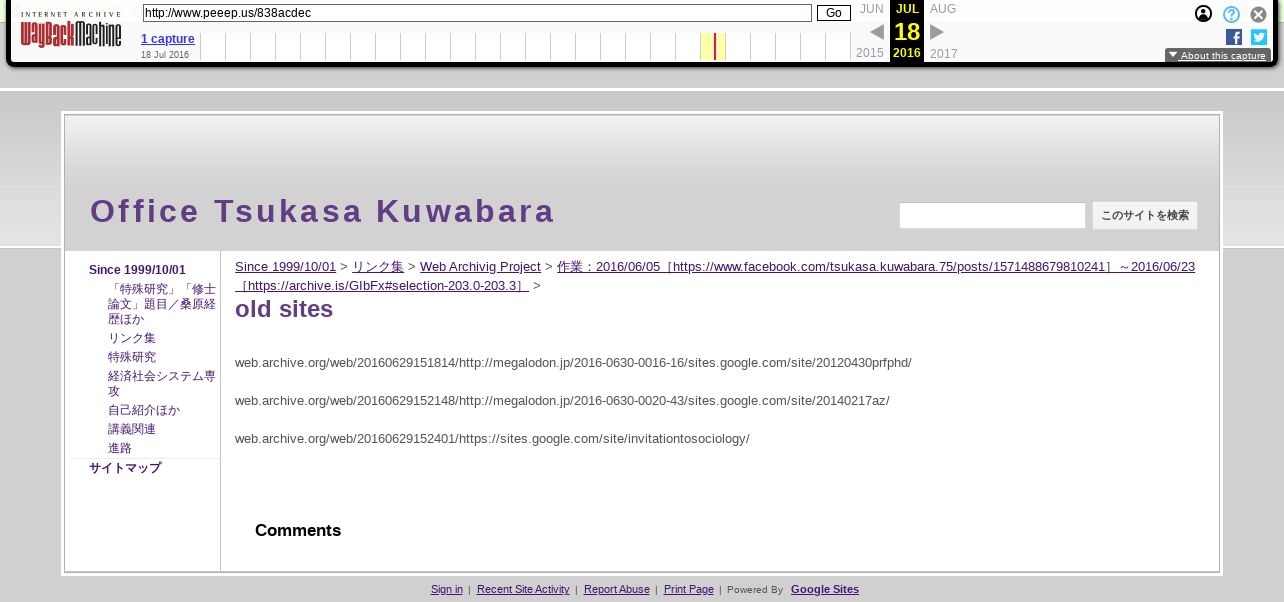Click breadcrumb Since 1999/10/01
This screenshot has height=602, width=1284.
coord(285,267)
